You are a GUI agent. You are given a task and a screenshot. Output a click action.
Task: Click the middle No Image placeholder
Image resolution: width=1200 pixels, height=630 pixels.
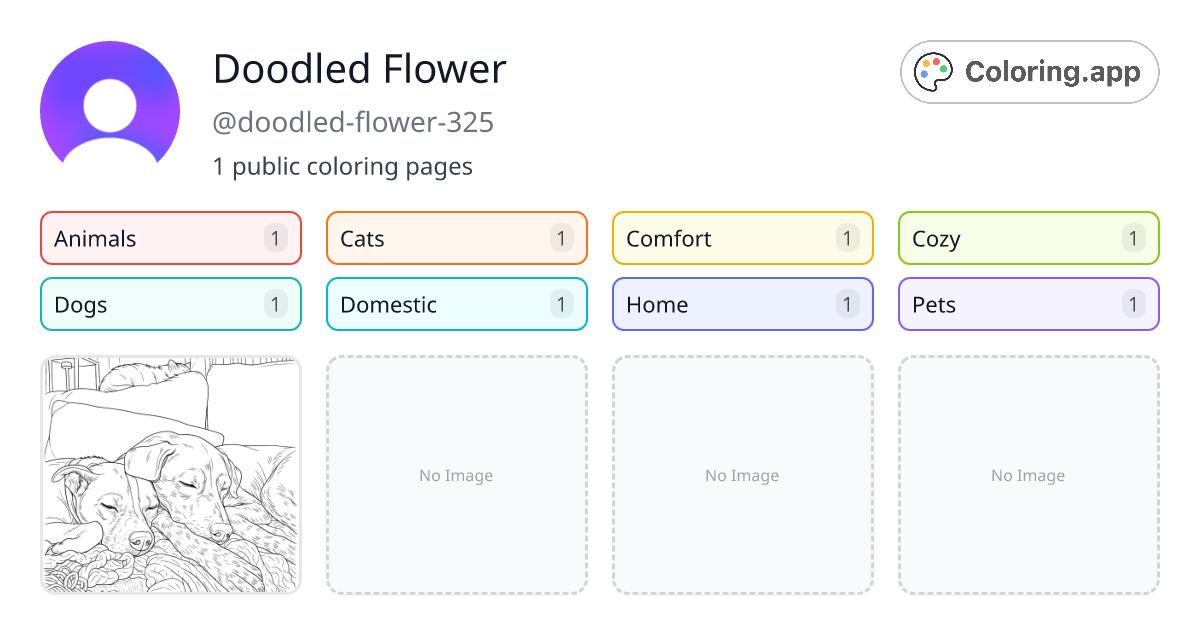pyautogui.click(x=743, y=475)
